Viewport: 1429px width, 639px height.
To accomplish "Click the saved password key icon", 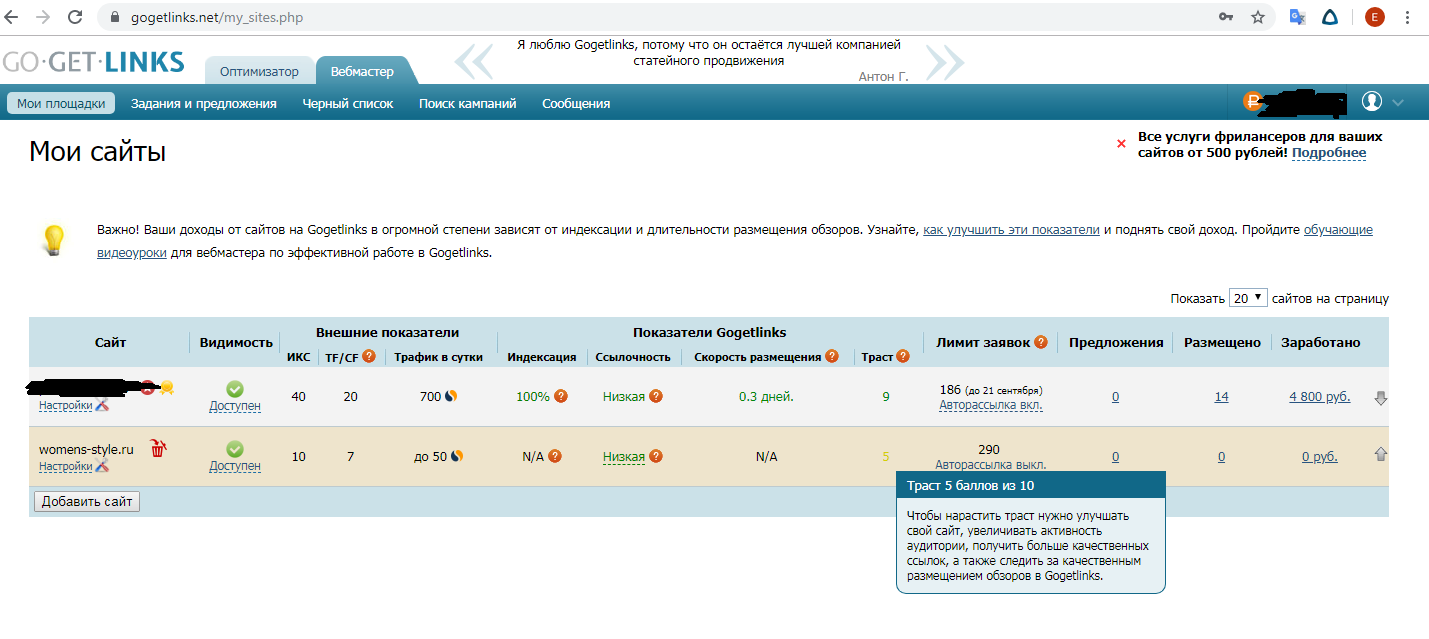I will point(1226,17).
